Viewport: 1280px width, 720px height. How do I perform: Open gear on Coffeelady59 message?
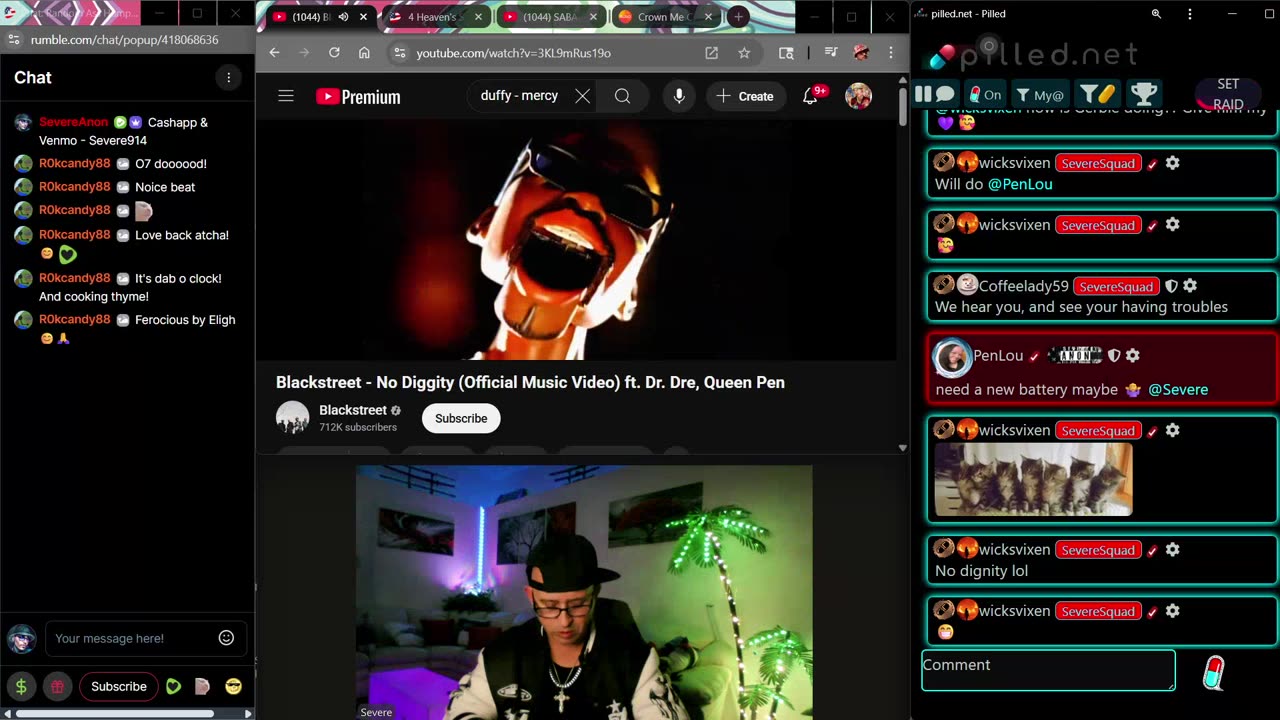1190,286
